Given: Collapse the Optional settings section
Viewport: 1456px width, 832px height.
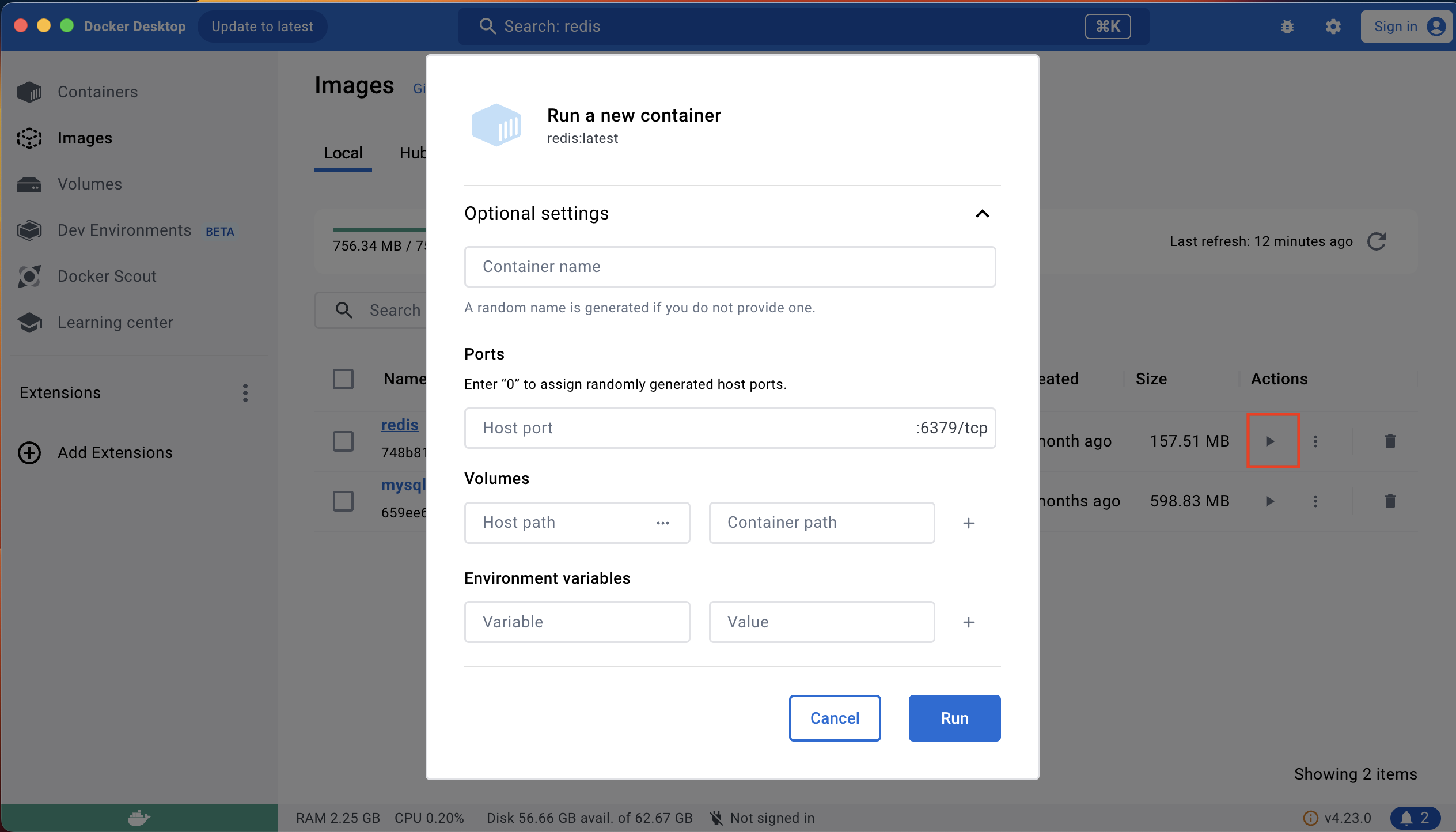Looking at the screenshot, I should [983, 214].
